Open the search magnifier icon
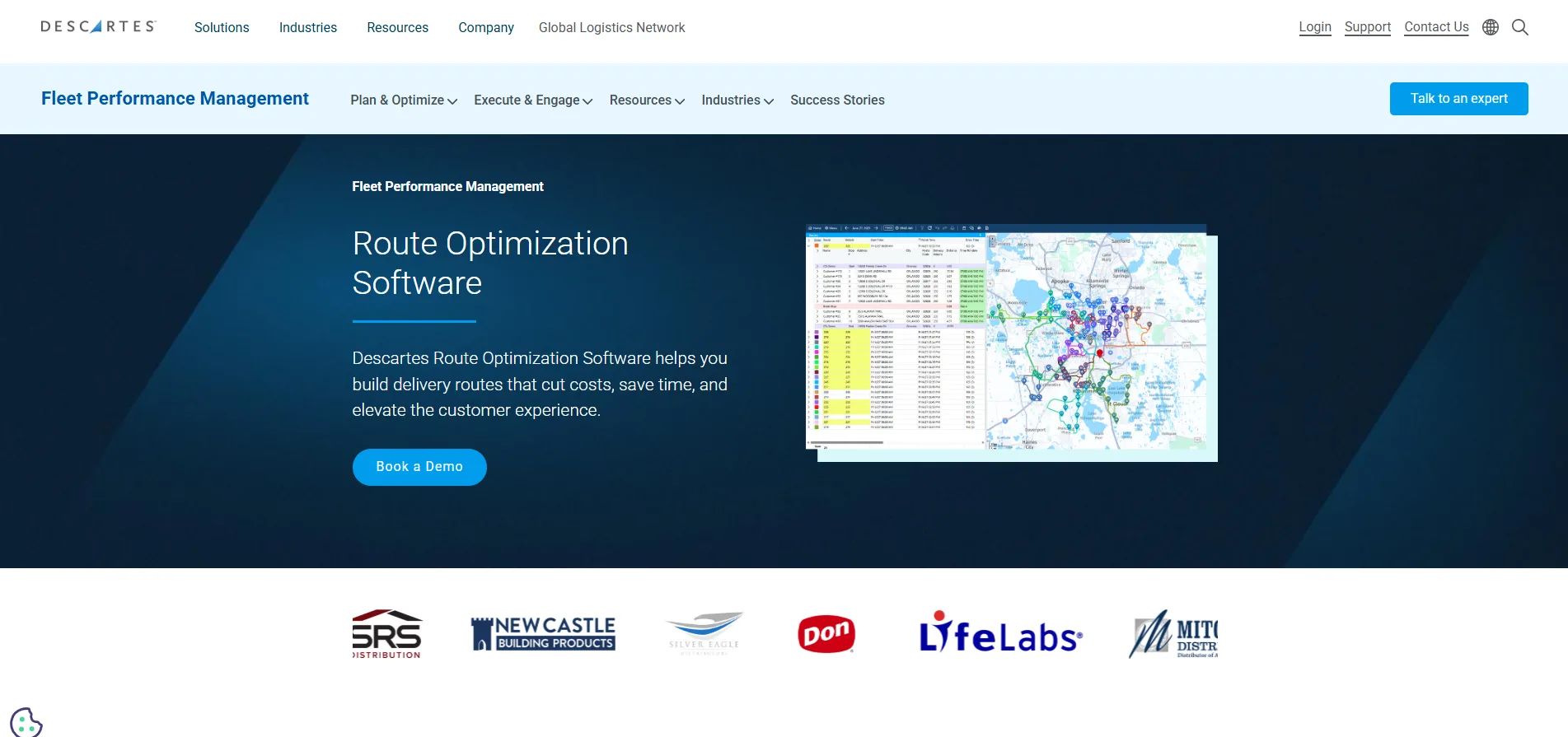1568x737 pixels. click(x=1520, y=27)
